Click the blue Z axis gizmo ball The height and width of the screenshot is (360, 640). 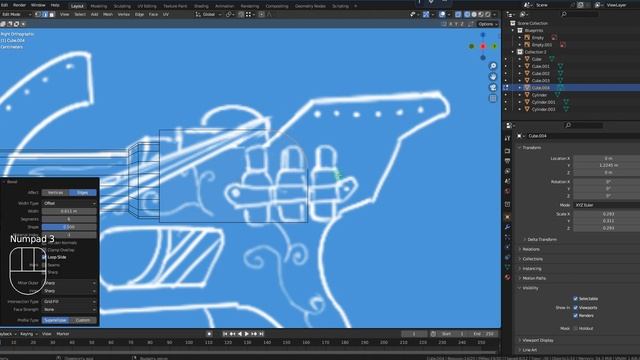[x=483, y=35]
